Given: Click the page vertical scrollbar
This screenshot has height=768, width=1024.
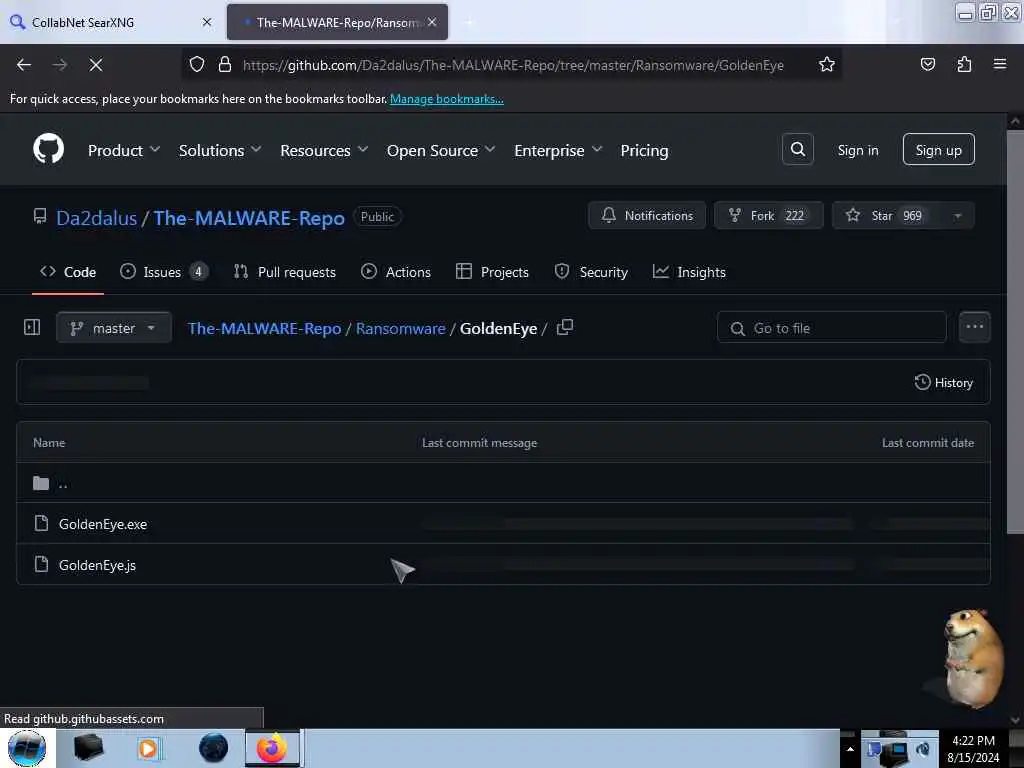Looking at the screenshot, I should [1014, 332].
